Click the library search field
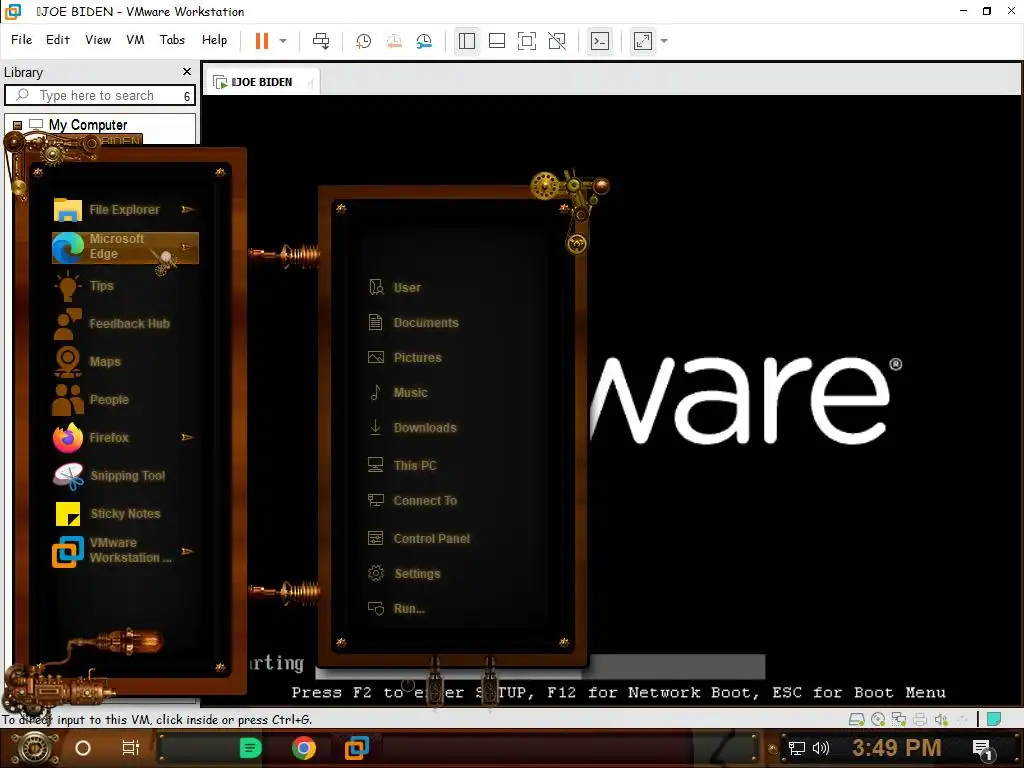Viewport: 1024px width, 768px height. point(99,95)
